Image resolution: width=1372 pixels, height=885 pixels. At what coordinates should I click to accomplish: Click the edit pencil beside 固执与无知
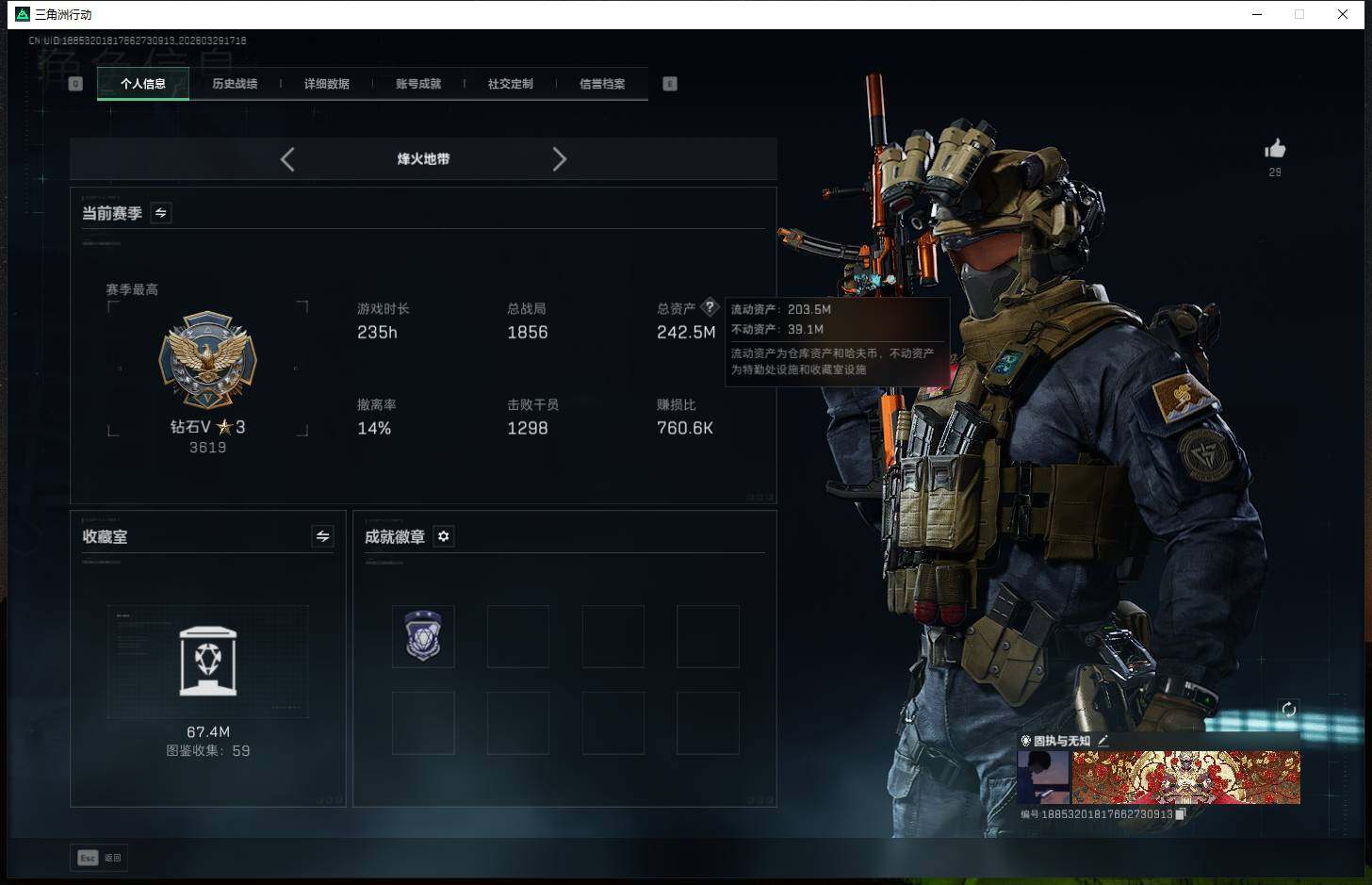[1102, 741]
